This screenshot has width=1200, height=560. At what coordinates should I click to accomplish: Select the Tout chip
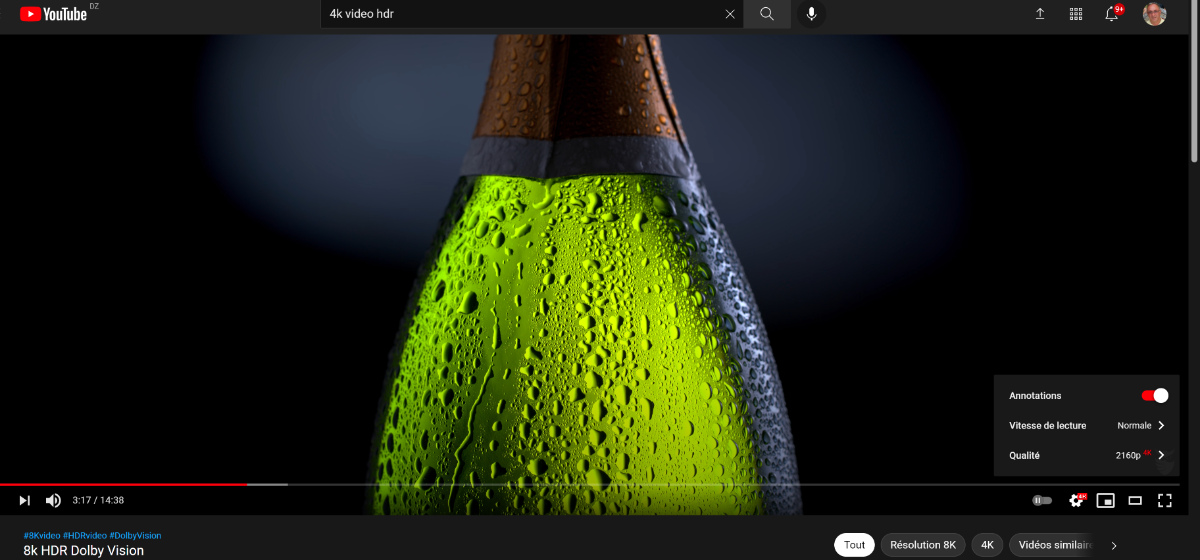tap(854, 545)
